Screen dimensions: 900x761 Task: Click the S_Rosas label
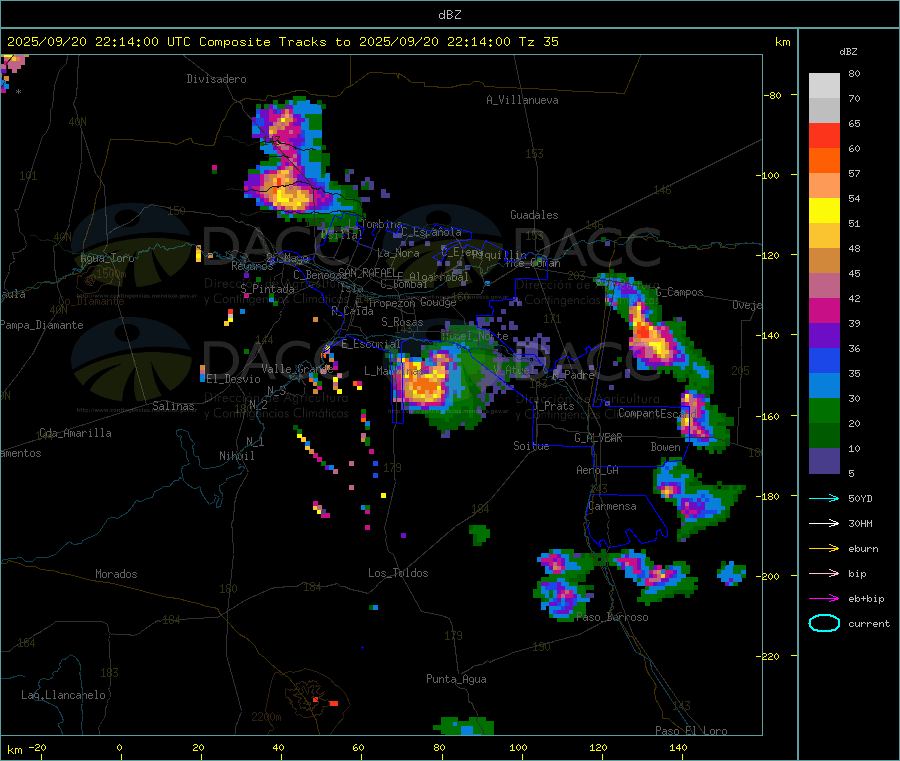tap(402, 322)
